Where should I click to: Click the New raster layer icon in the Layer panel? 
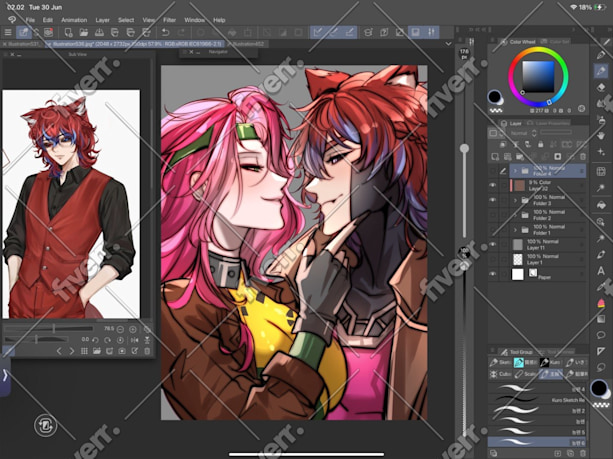tap(495, 157)
